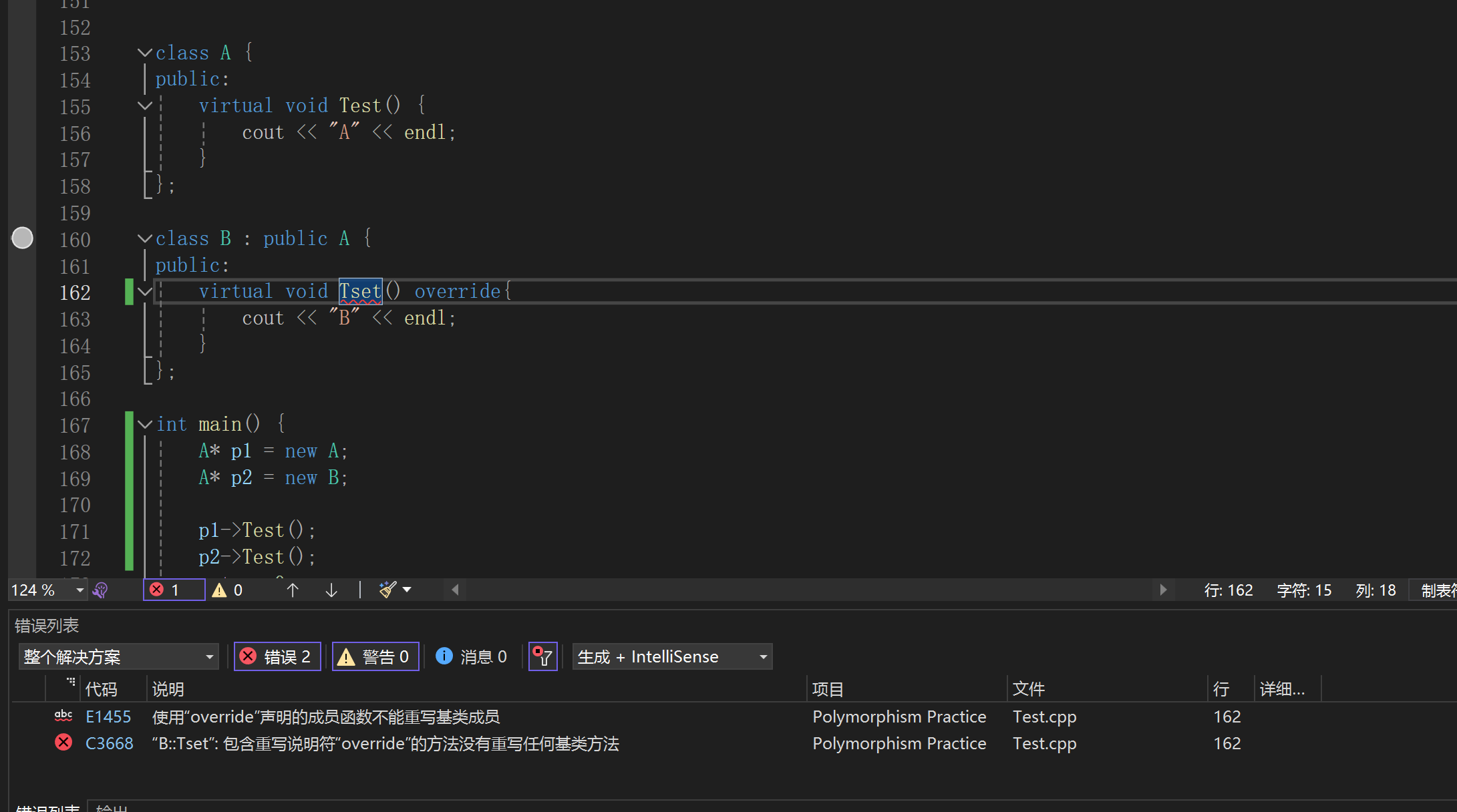Go to next issue with down arrow
The height and width of the screenshot is (812, 1457).
331,590
